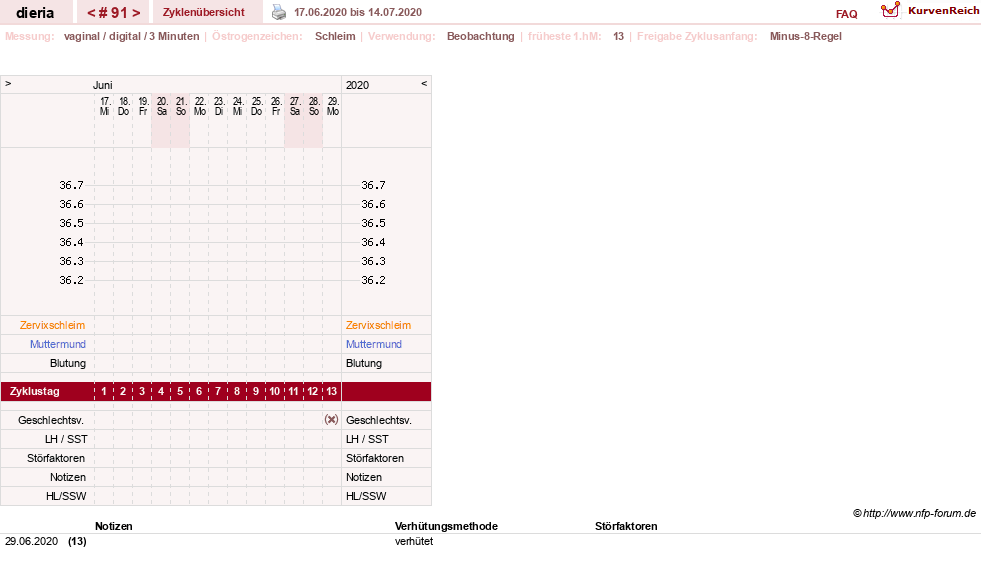Viewport: 981px width, 565px height.
Task: Click the left LH / SST row label
Action: click(x=66, y=439)
